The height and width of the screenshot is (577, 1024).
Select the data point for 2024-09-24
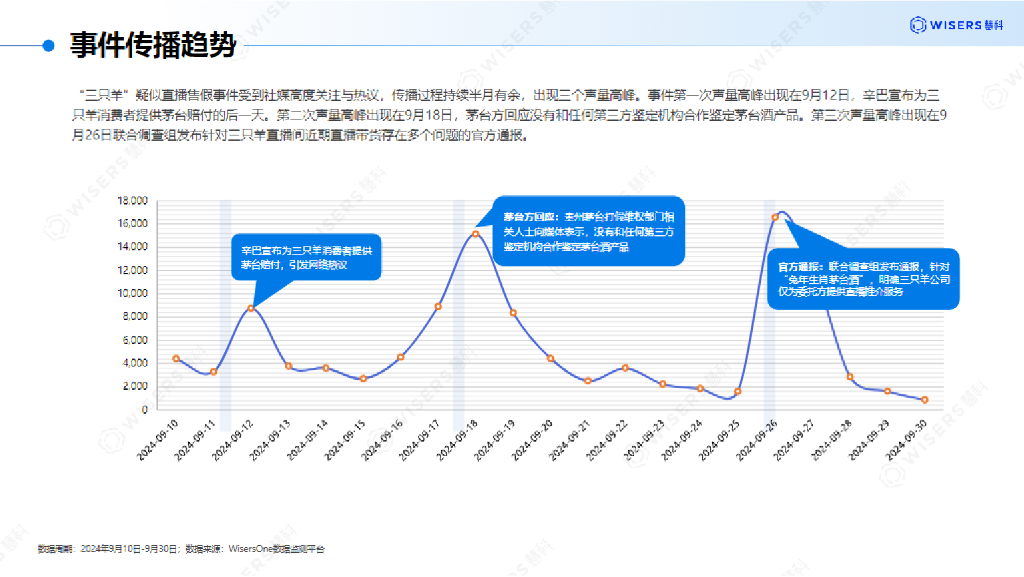[x=701, y=388]
